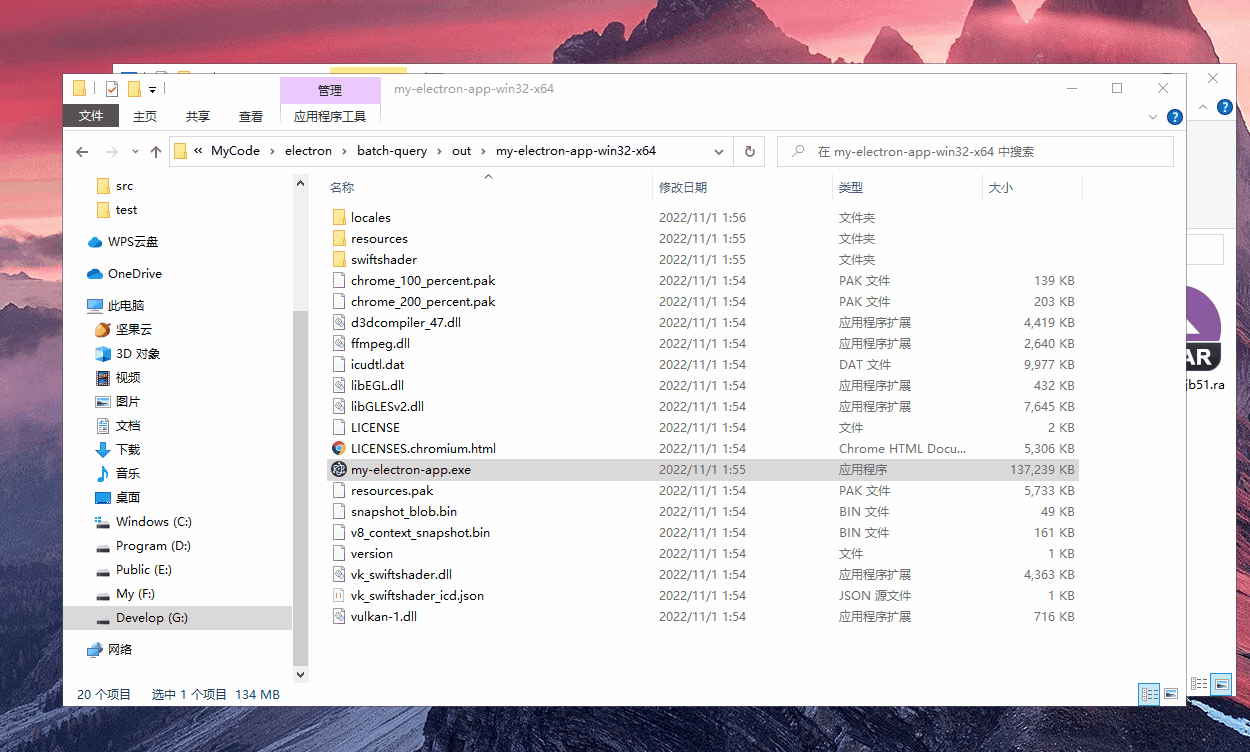This screenshot has height=752, width=1250.
Task: Open 下载 (Downloads) in sidebar
Action: (x=118, y=450)
